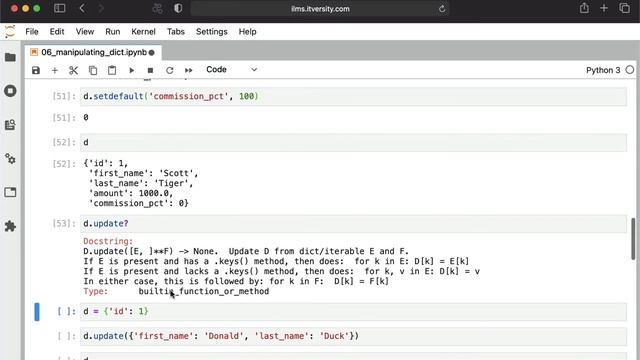Open property inspector gears sidebar icon
Image resolution: width=640 pixels, height=360 pixels.
coord(10,158)
